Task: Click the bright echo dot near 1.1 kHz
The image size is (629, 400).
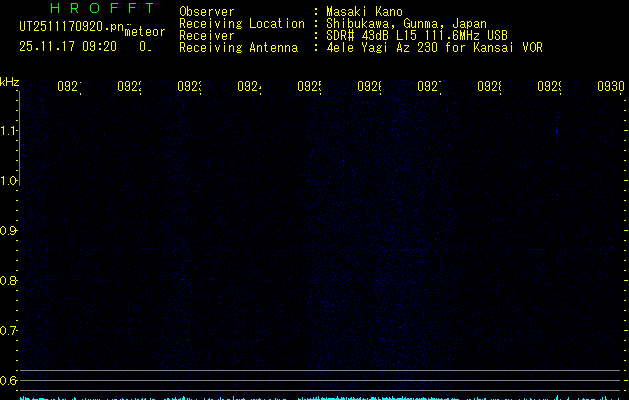Action: (x=557, y=131)
